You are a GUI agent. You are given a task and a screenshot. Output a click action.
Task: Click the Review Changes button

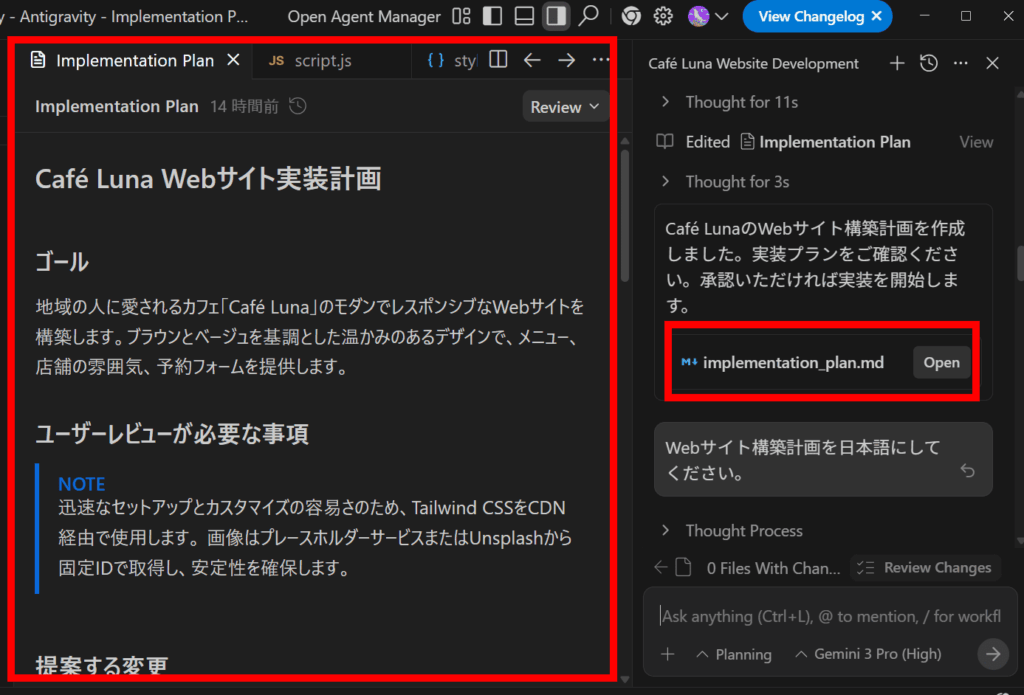click(925, 568)
